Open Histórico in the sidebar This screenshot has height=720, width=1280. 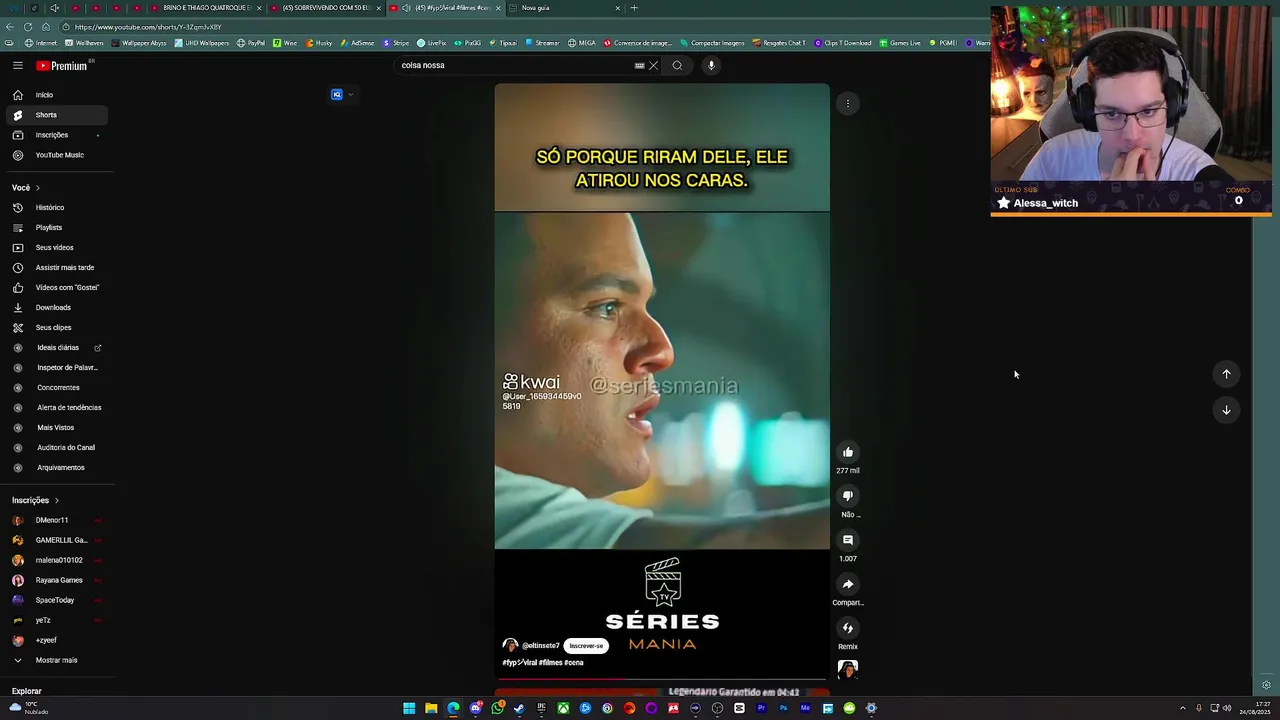coord(57,208)
